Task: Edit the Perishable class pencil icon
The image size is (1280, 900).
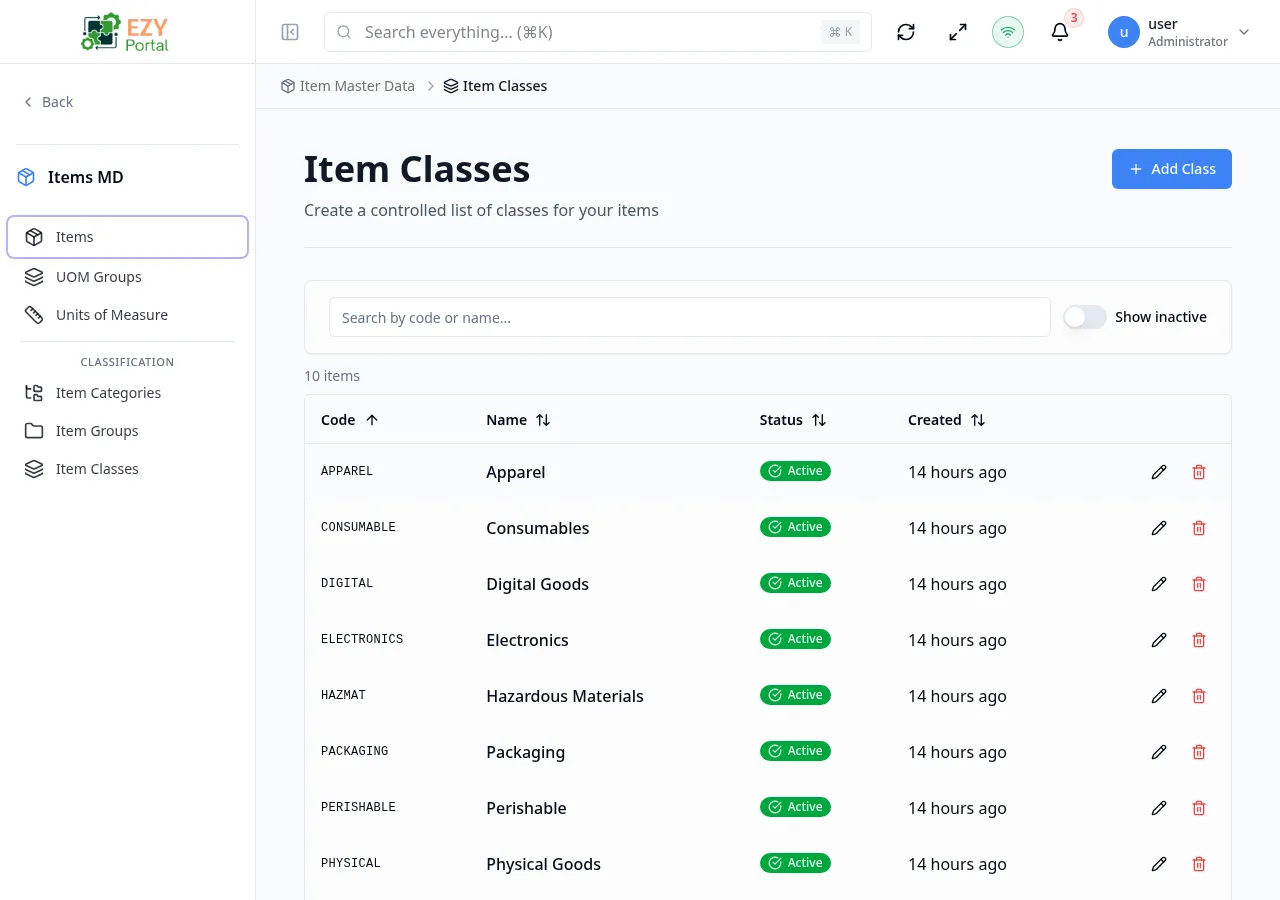Action: [1159, 808]
